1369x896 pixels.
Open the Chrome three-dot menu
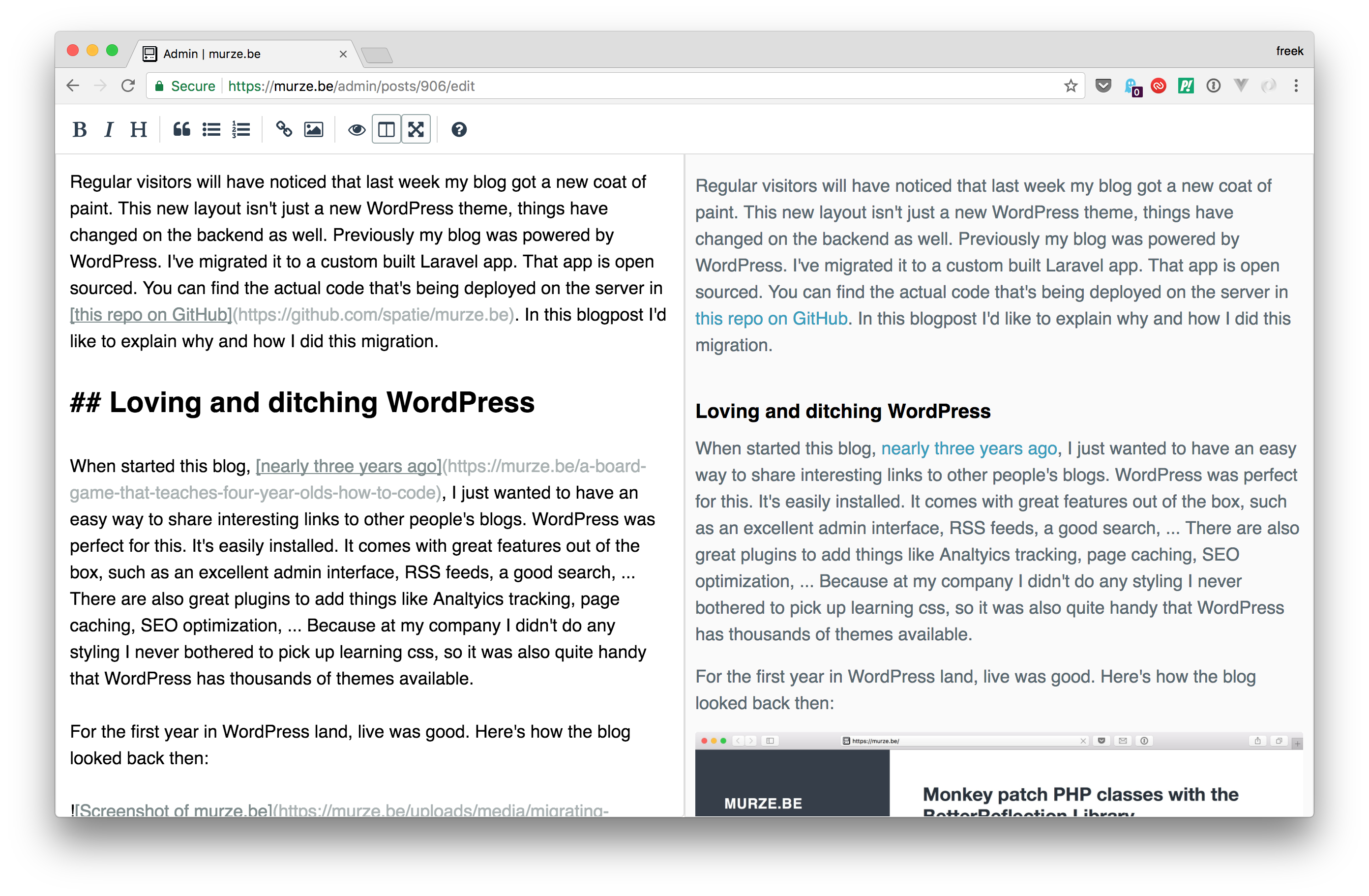(x=1297, y=86)
